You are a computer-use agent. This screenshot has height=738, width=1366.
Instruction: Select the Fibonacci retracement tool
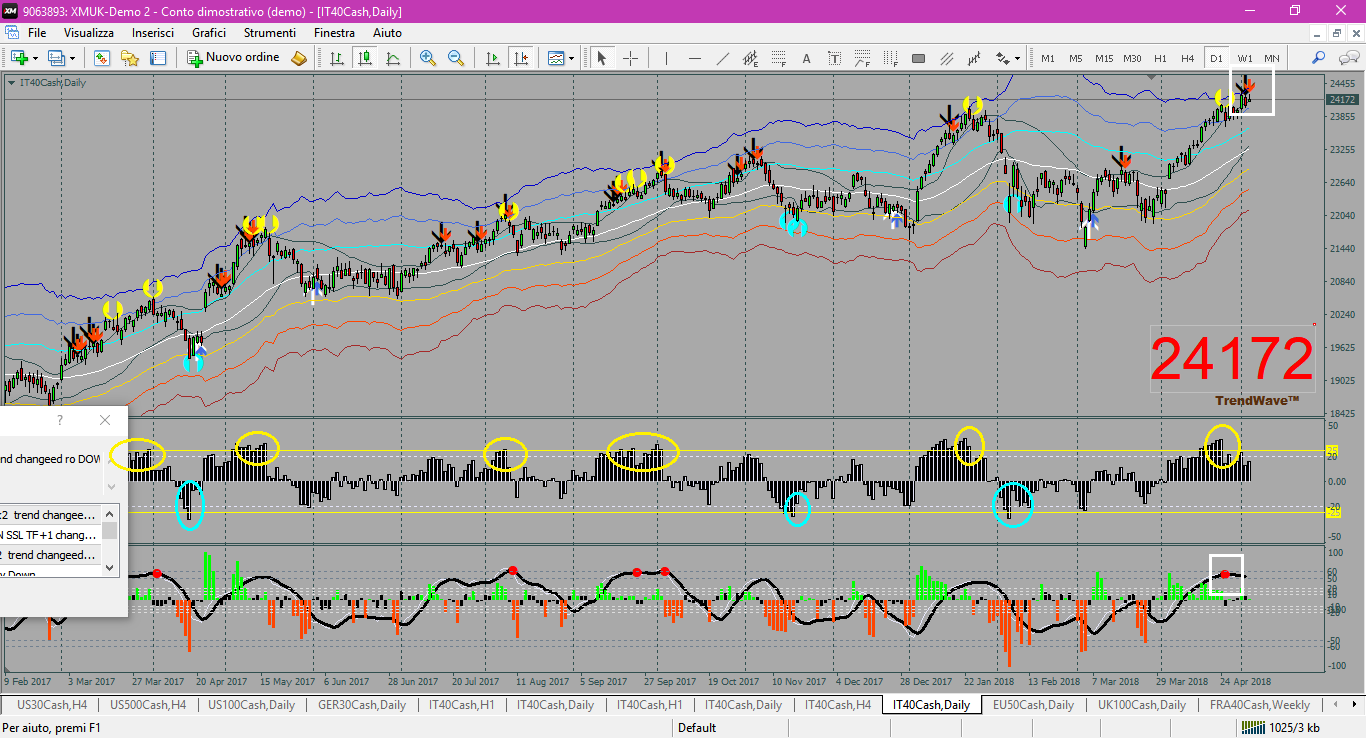pos(778,58)
